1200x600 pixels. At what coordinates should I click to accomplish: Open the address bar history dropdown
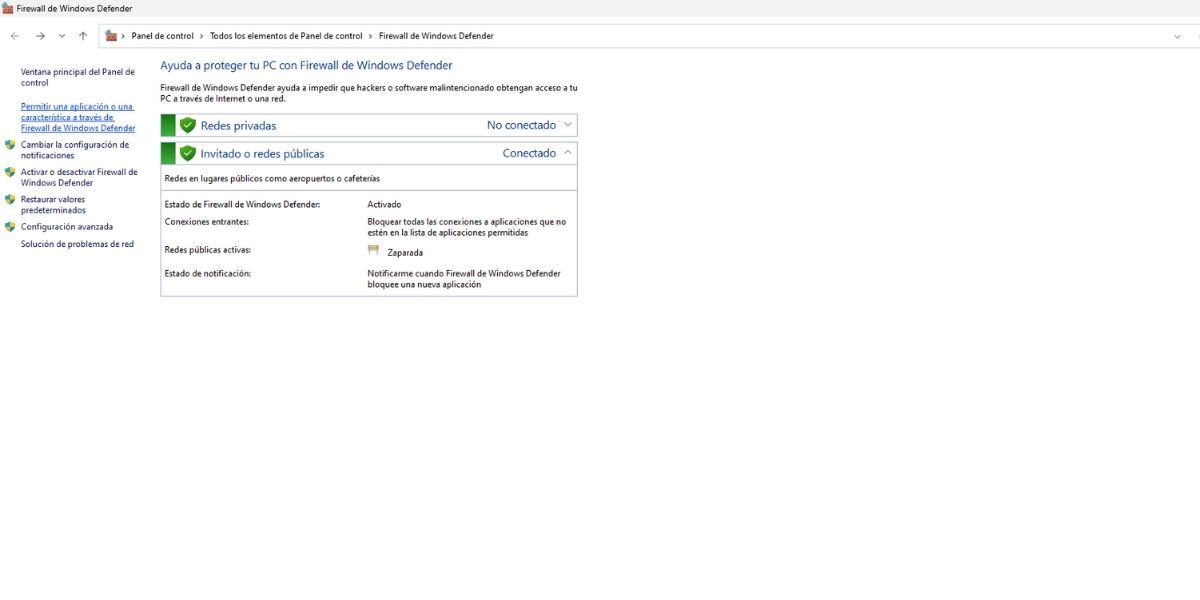[1177, 36]
